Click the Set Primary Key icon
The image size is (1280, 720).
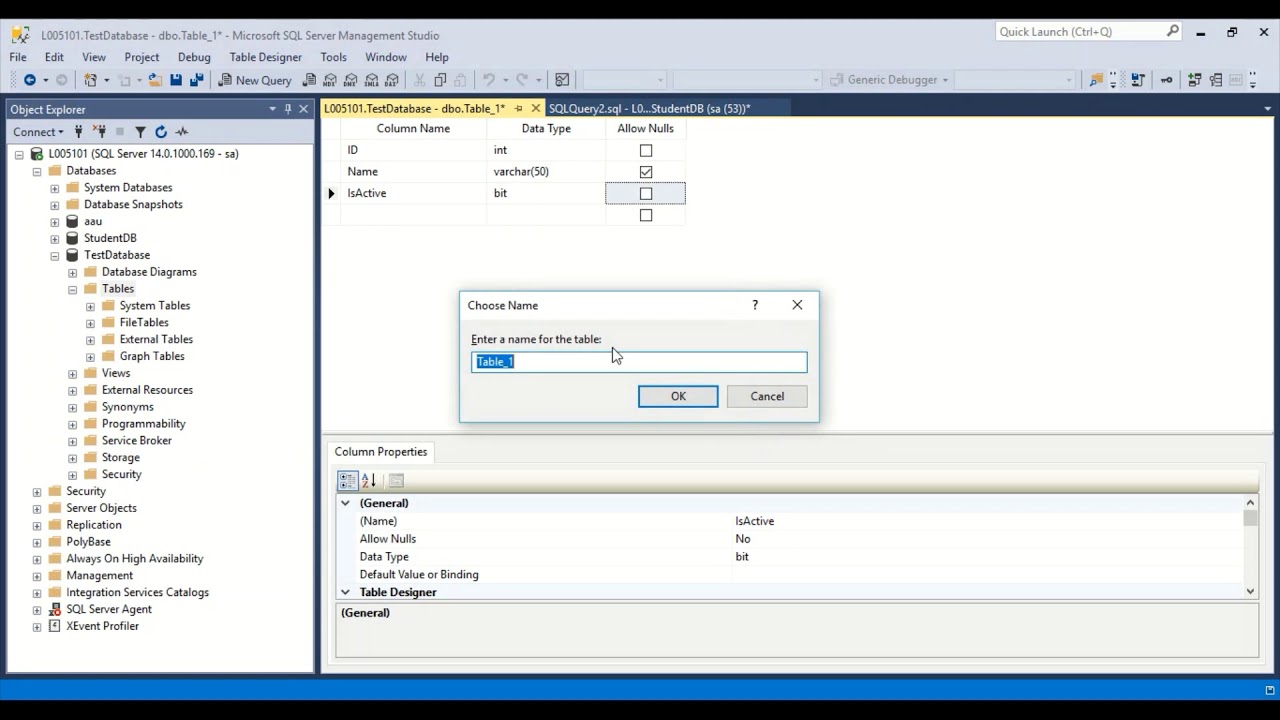[x=1167, y=80]
